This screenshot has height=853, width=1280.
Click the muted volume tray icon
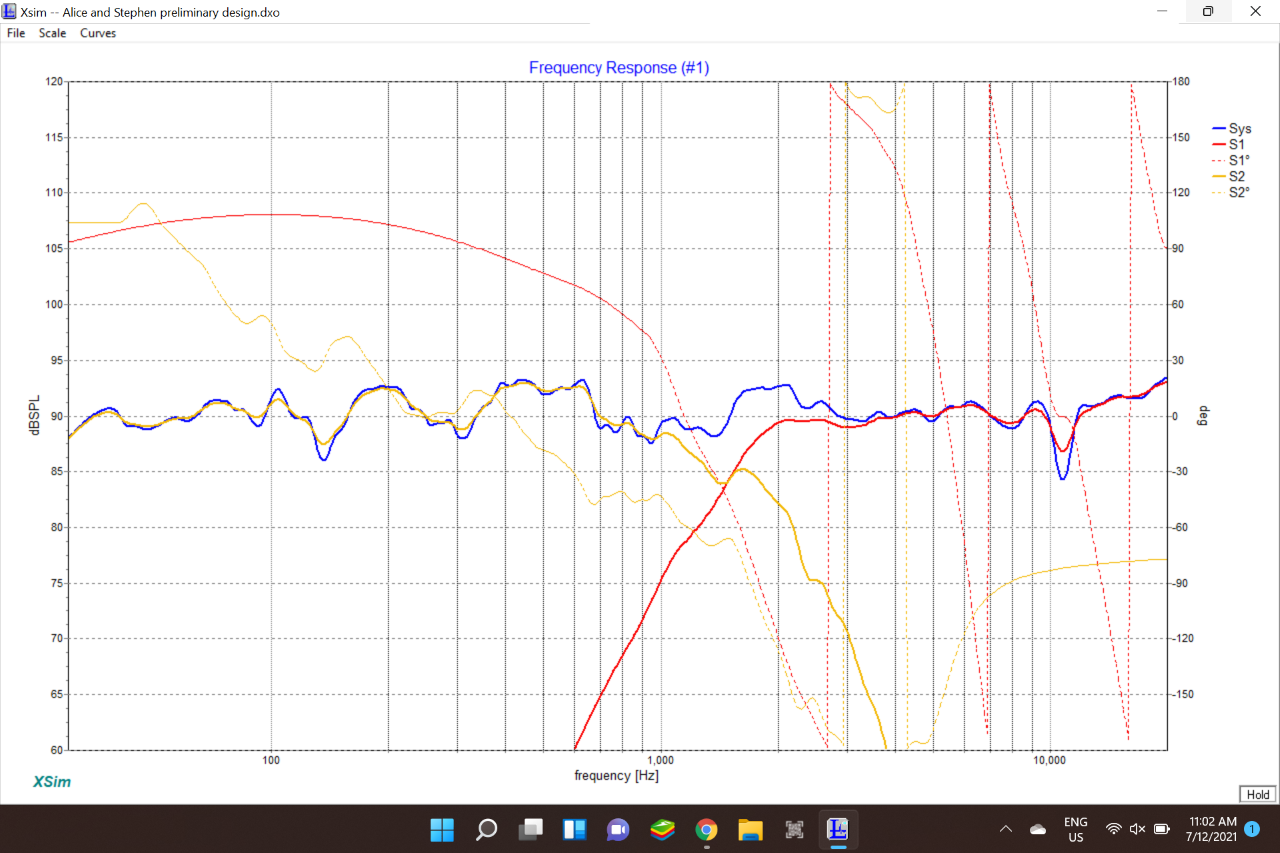pos(1137,829)
